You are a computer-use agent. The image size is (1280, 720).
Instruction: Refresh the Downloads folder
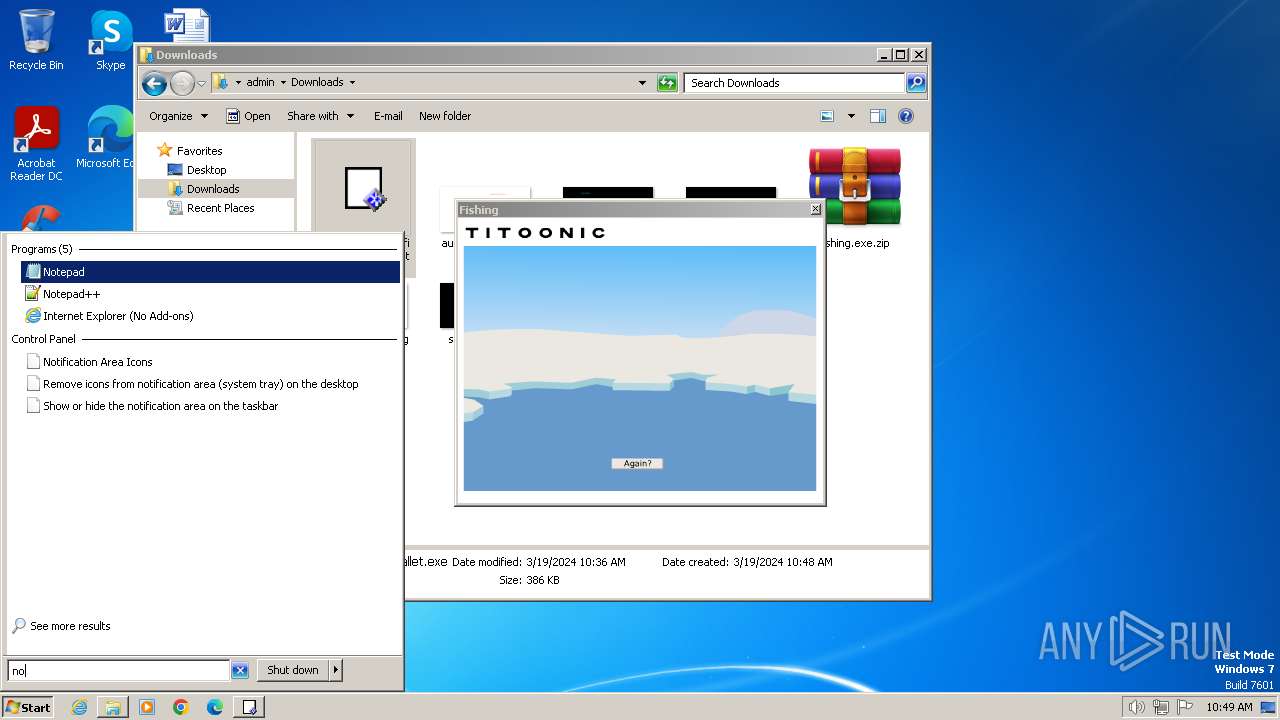[667, 83]
